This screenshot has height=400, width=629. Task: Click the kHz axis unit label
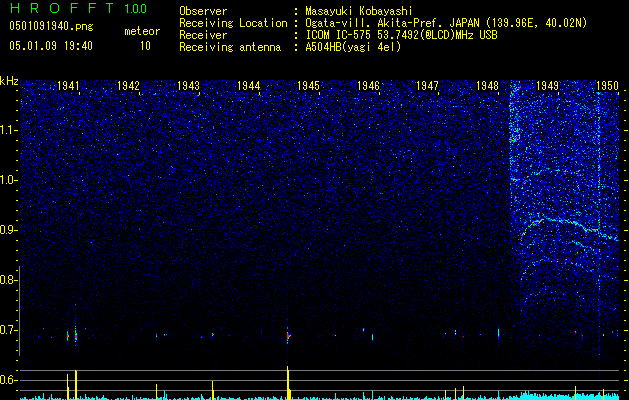tap(9, 81)
